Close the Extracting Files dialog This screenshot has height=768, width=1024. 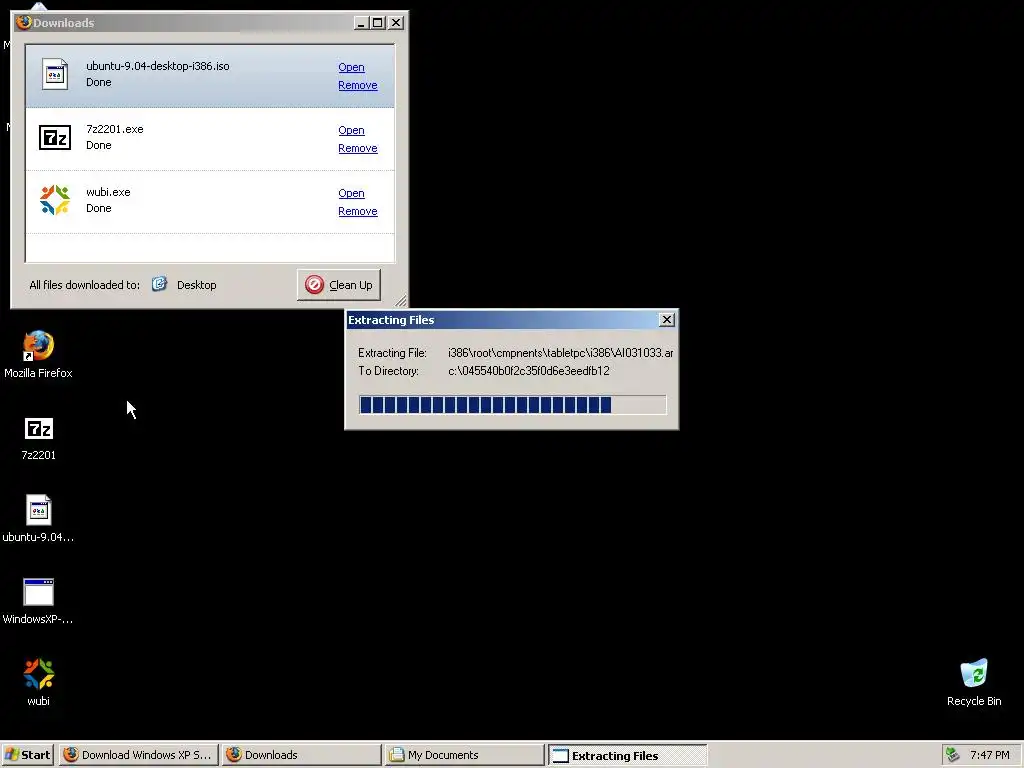pyautogui.click(x=667, y=319)
